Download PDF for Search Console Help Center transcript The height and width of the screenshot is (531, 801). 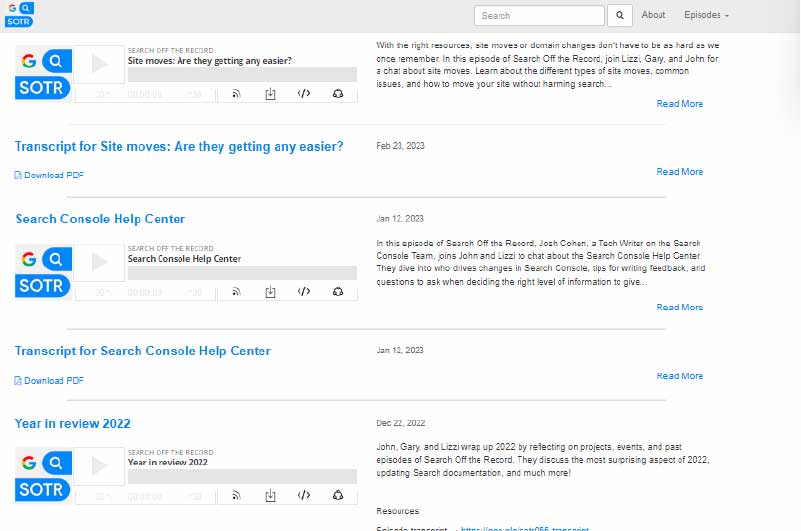pos(54,381)
